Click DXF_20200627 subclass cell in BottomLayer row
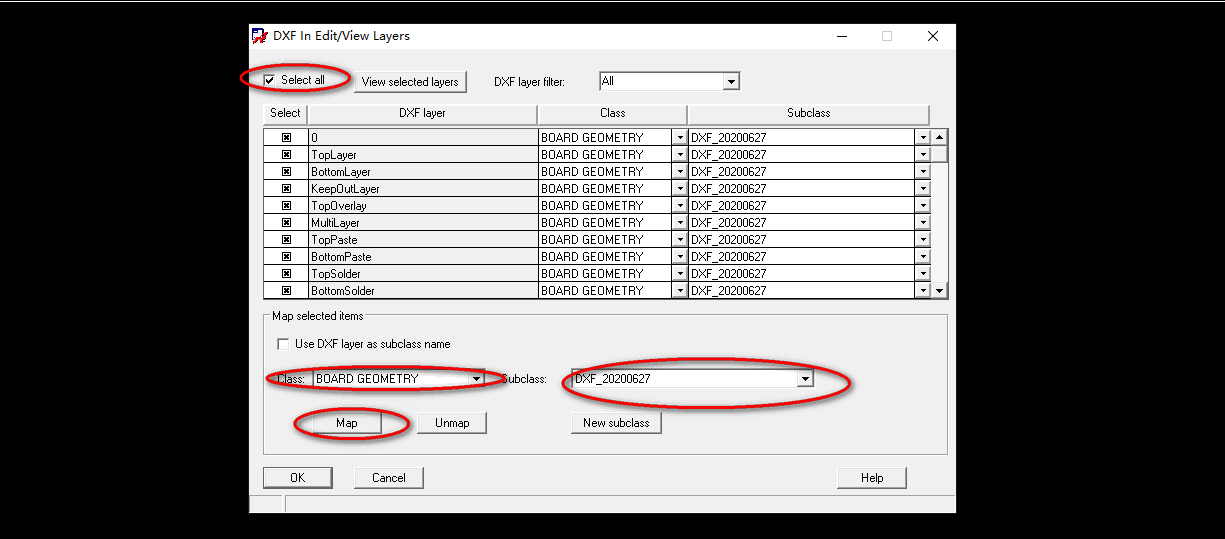The height and width of the screenshot is (539, 1225). [x=801, y=172]
